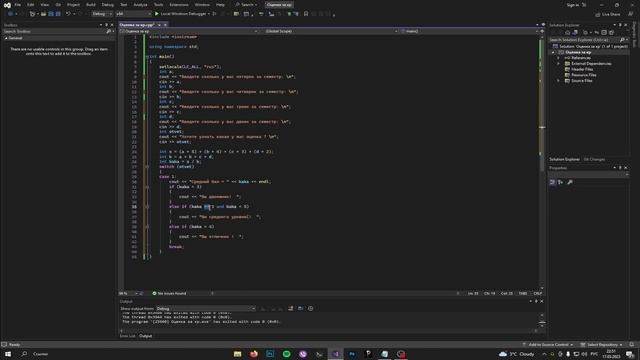Click the Undo icon in the toolbar

coord(68,14)
